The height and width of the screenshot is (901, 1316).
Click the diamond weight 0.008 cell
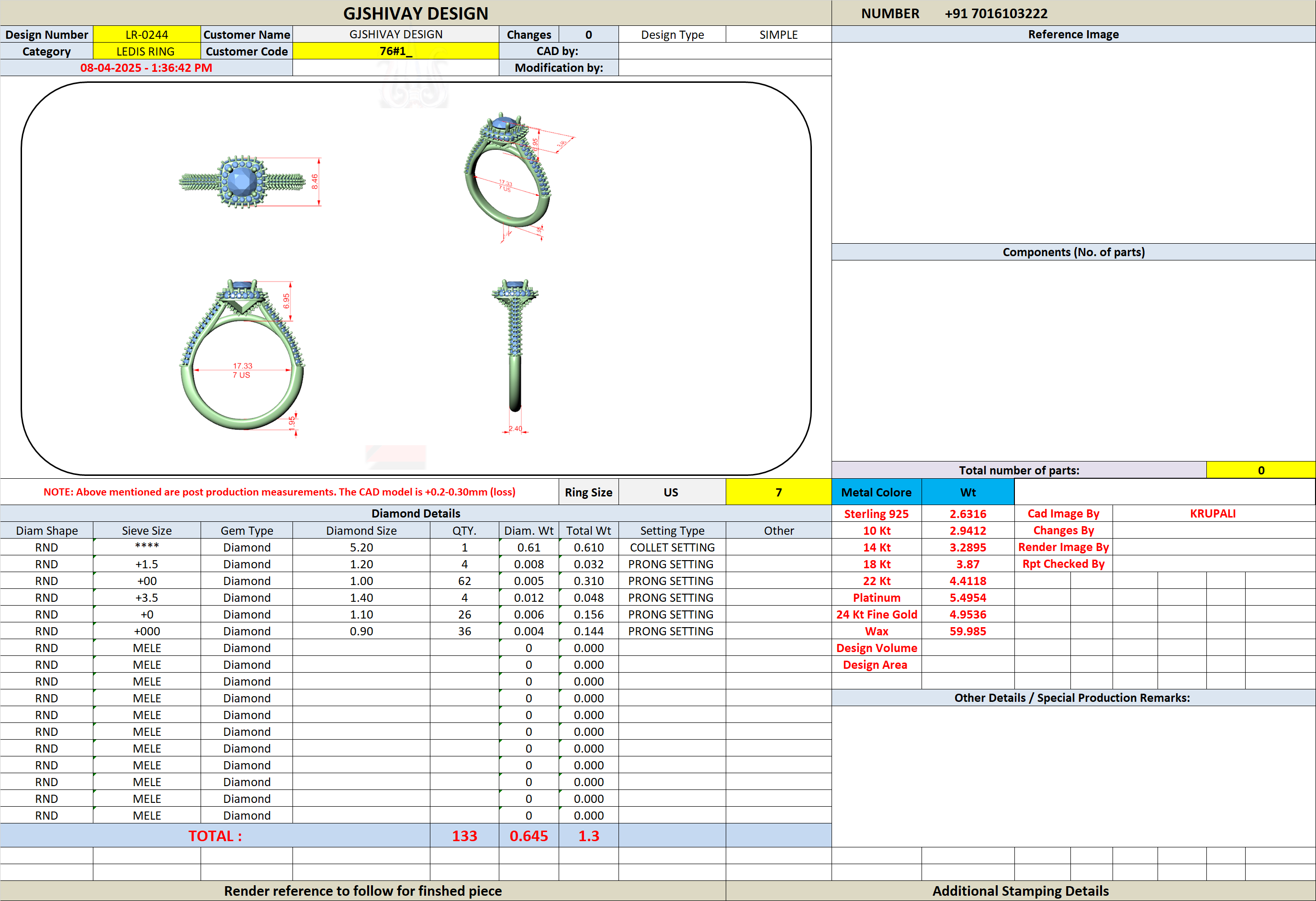click(529, 564)
